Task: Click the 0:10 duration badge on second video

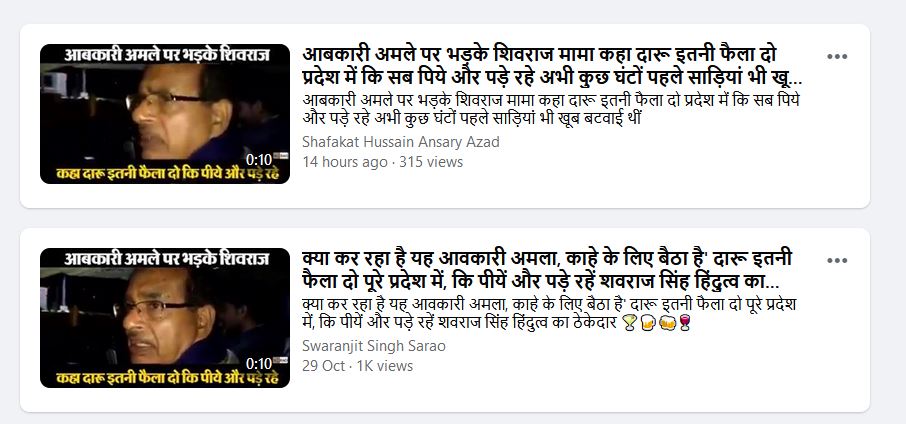Action: 259,363
